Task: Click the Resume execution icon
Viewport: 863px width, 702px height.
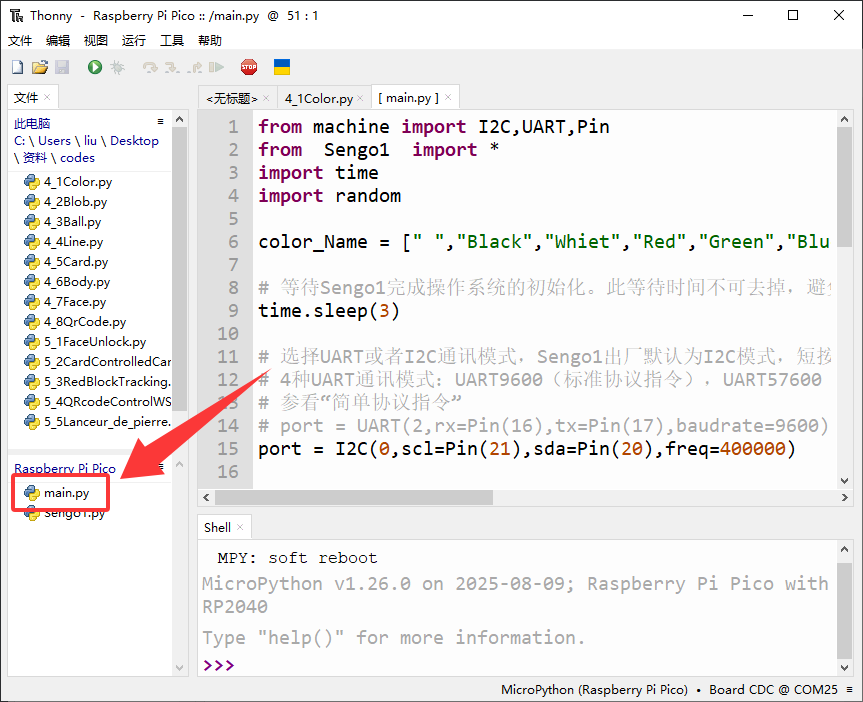Action: click(x=216, y=67)
